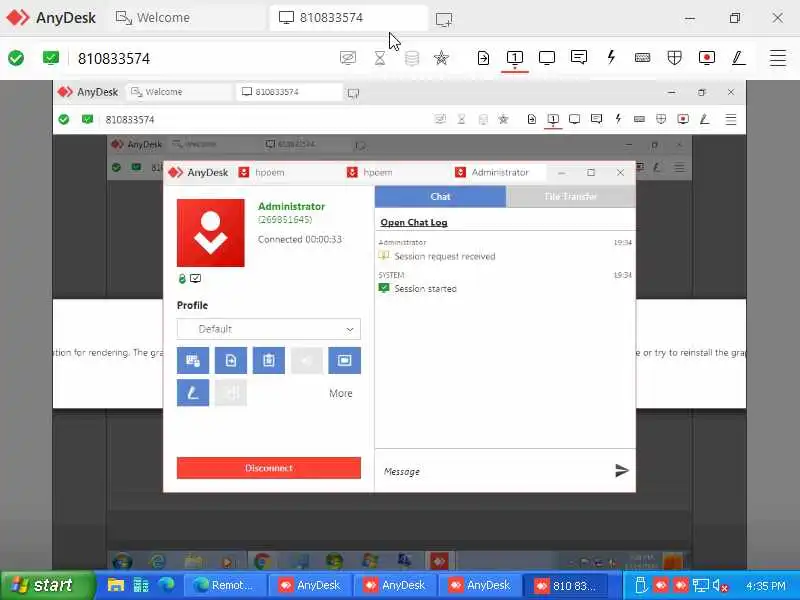Switch to the Chat tab

click(440, 196)
